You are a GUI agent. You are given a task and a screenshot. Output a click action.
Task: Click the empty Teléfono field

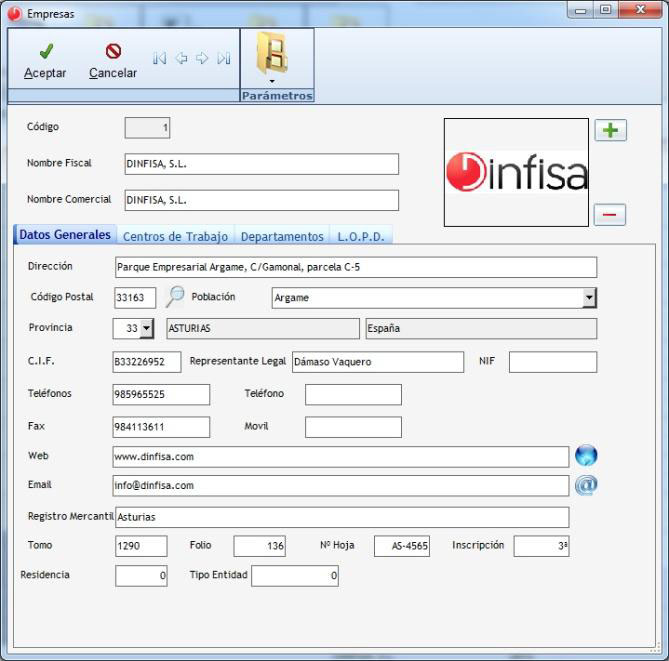click(353, 394)
